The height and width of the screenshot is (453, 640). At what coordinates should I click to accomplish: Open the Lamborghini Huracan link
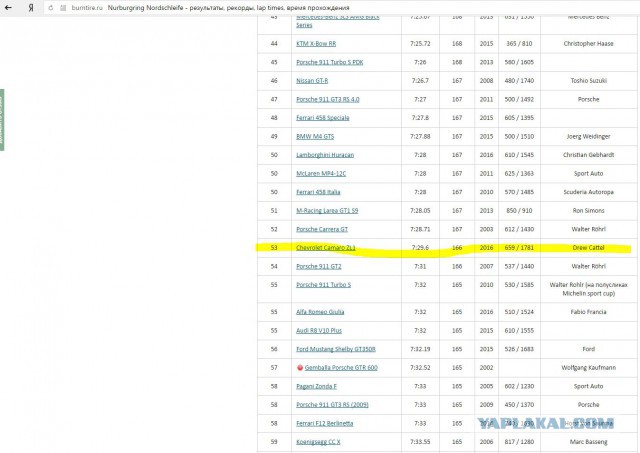coord(325,155)
